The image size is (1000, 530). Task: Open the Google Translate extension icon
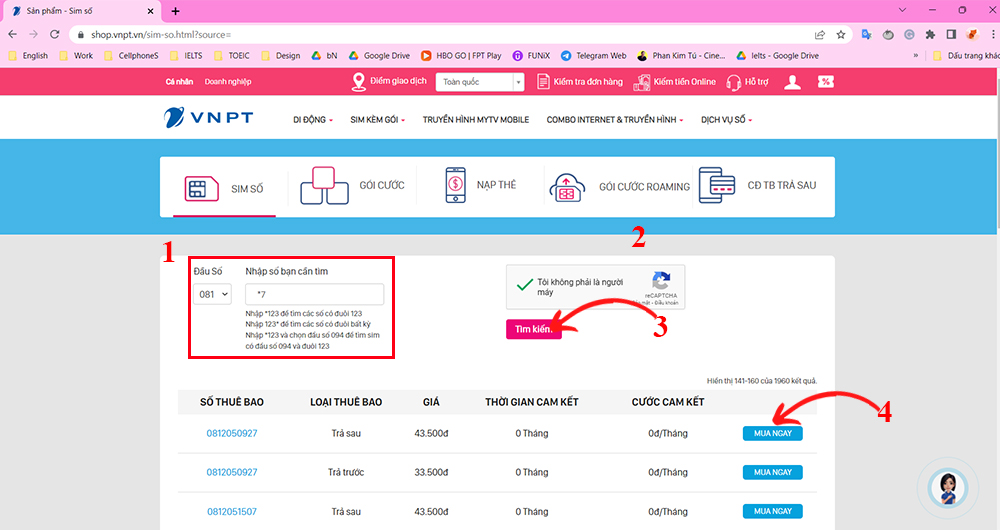(866, 34)
